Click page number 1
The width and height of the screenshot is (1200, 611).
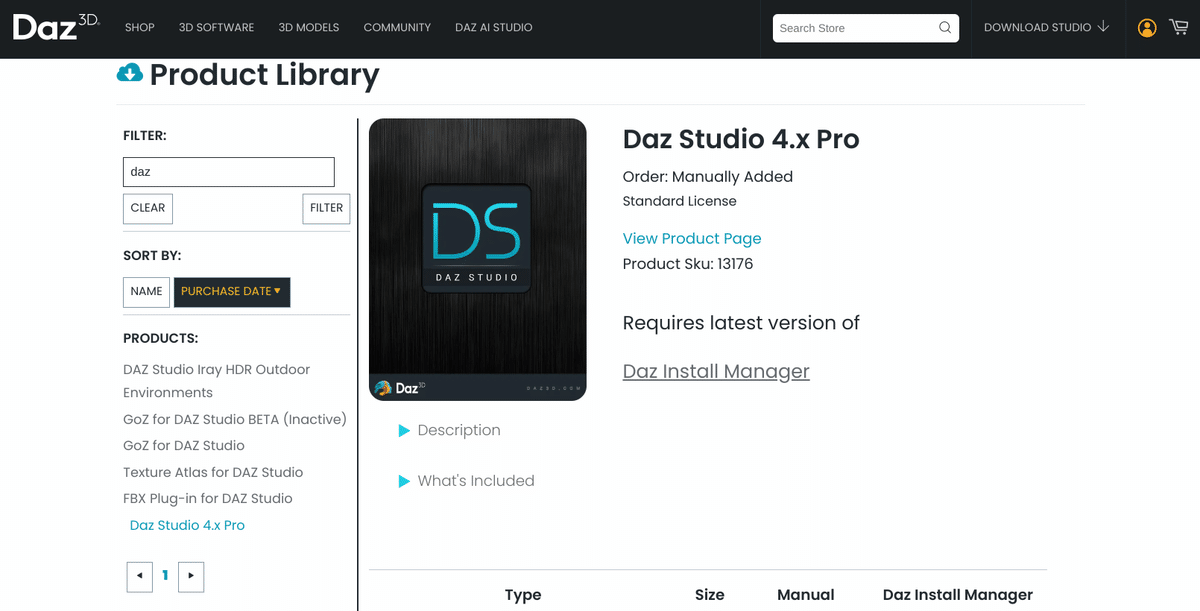[165, 576]
